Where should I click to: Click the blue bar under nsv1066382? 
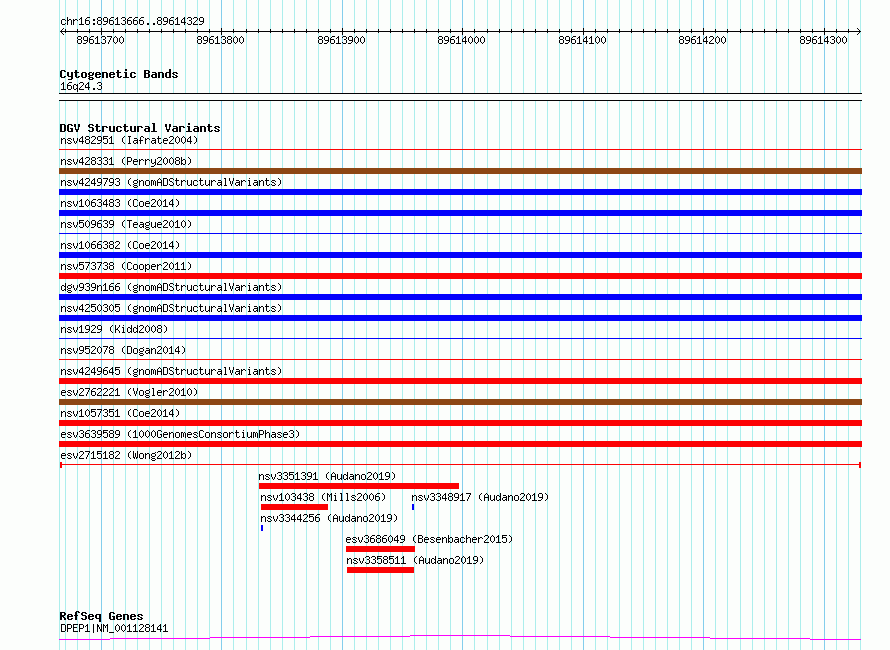point(460,255)
